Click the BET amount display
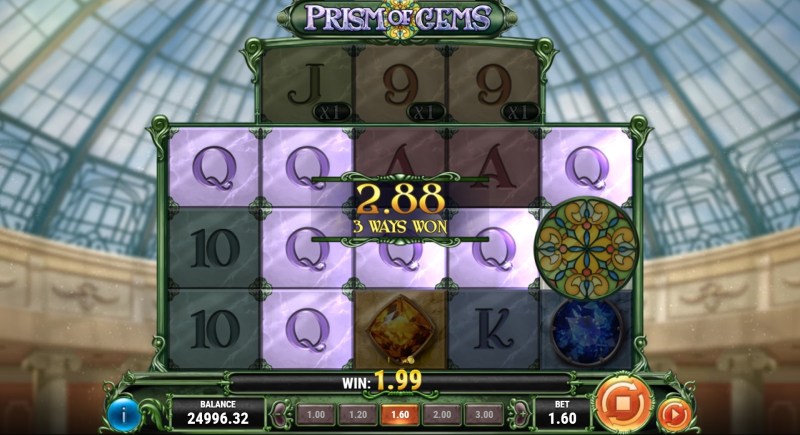Image resolution: width=800 pixels, height=435 pixels. [x=562, y=413]
